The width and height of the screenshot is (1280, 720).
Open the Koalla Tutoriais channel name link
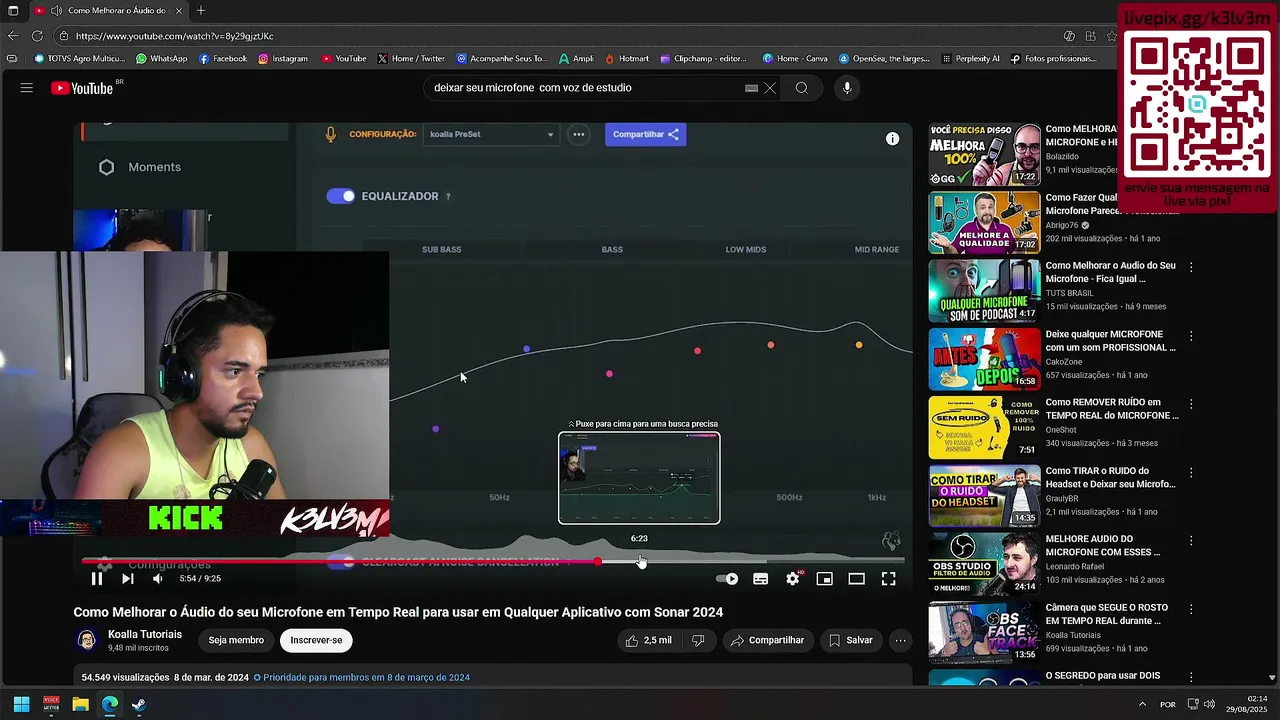pos(145,634)
